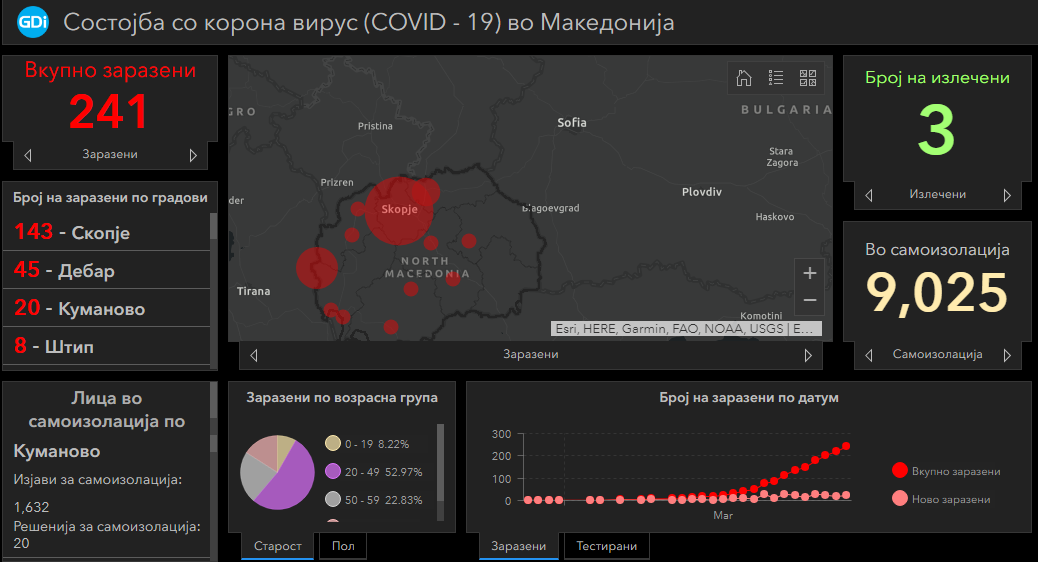1038x562 pixels.
Task: Switch to the Тестирани tab
Action: [x=607, y=546]
